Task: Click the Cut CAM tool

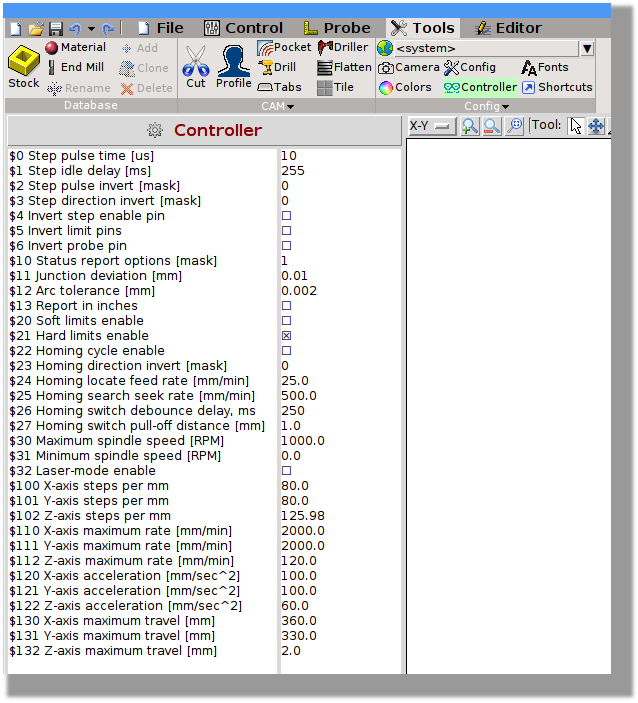Action: 196,67
